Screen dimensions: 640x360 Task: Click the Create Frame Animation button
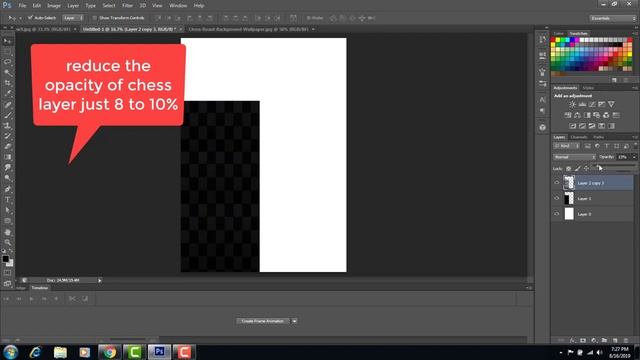click(262, 321)
